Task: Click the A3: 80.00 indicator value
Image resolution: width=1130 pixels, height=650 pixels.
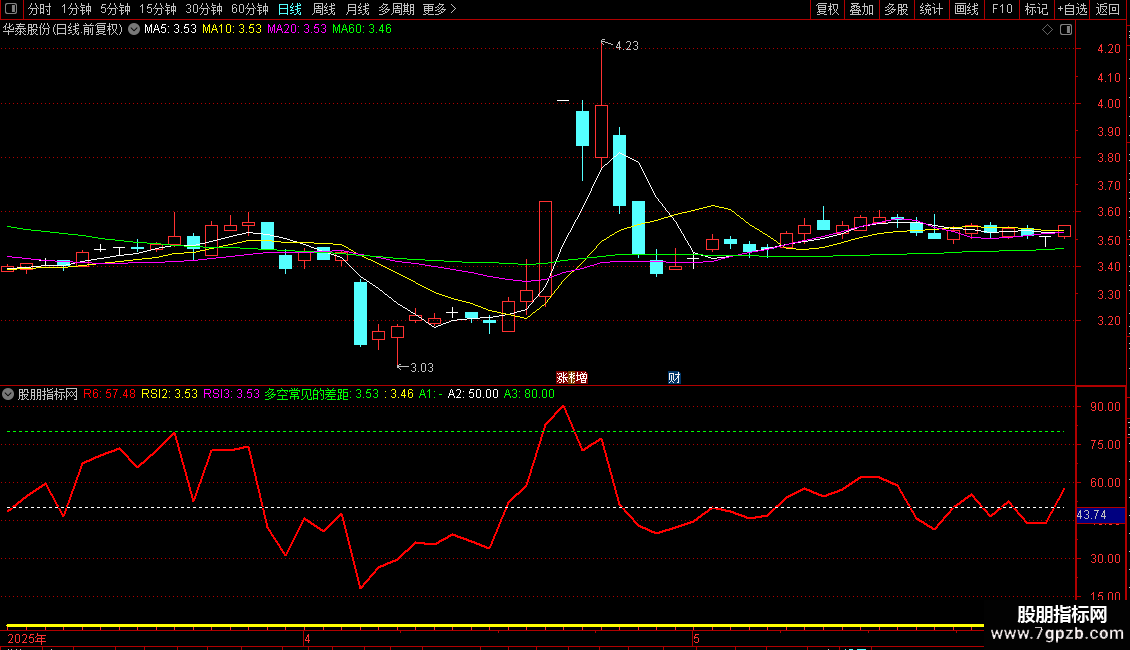Action: [x=529, y=394]
